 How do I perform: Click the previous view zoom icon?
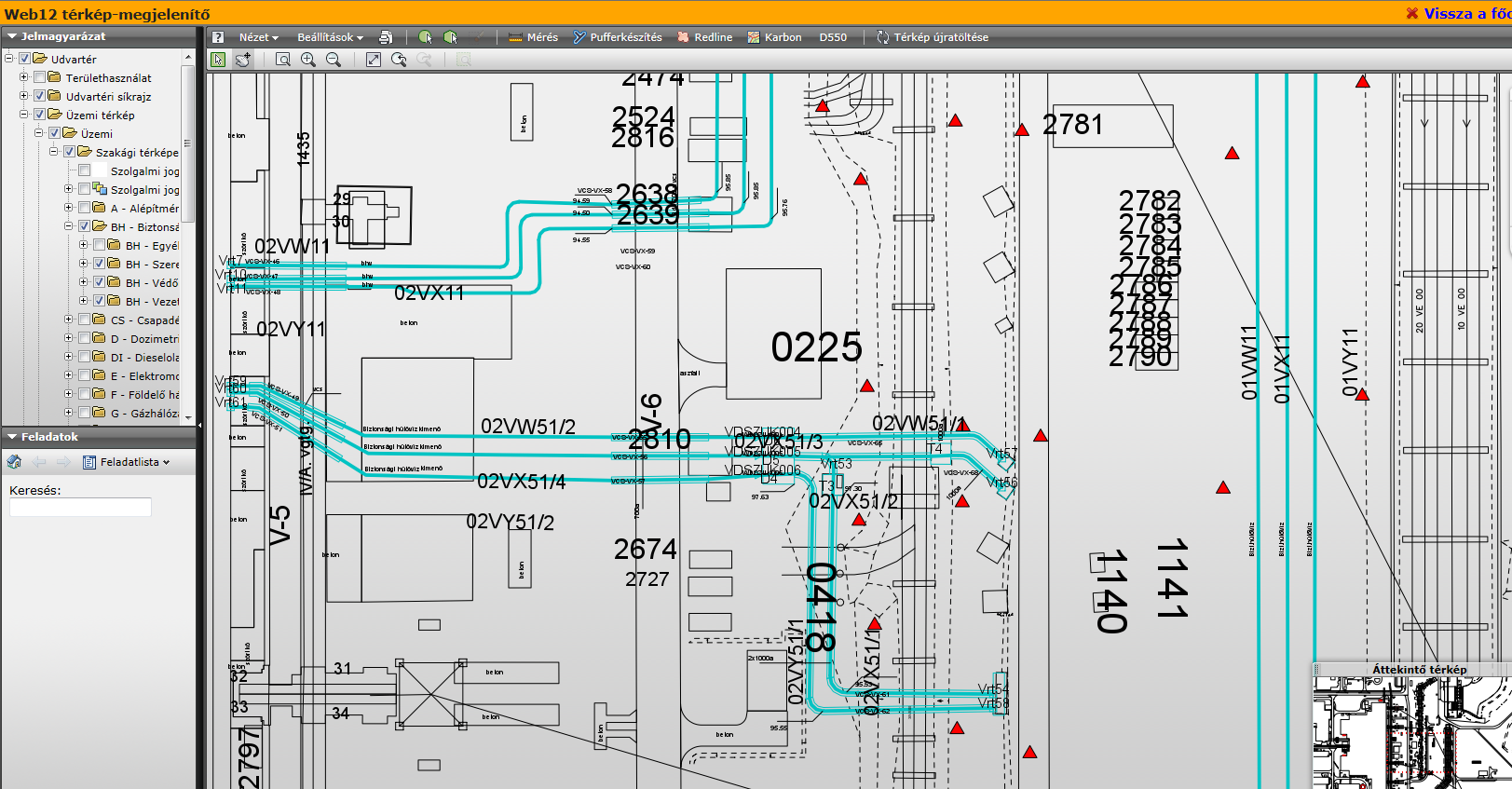tap(399, 60)
